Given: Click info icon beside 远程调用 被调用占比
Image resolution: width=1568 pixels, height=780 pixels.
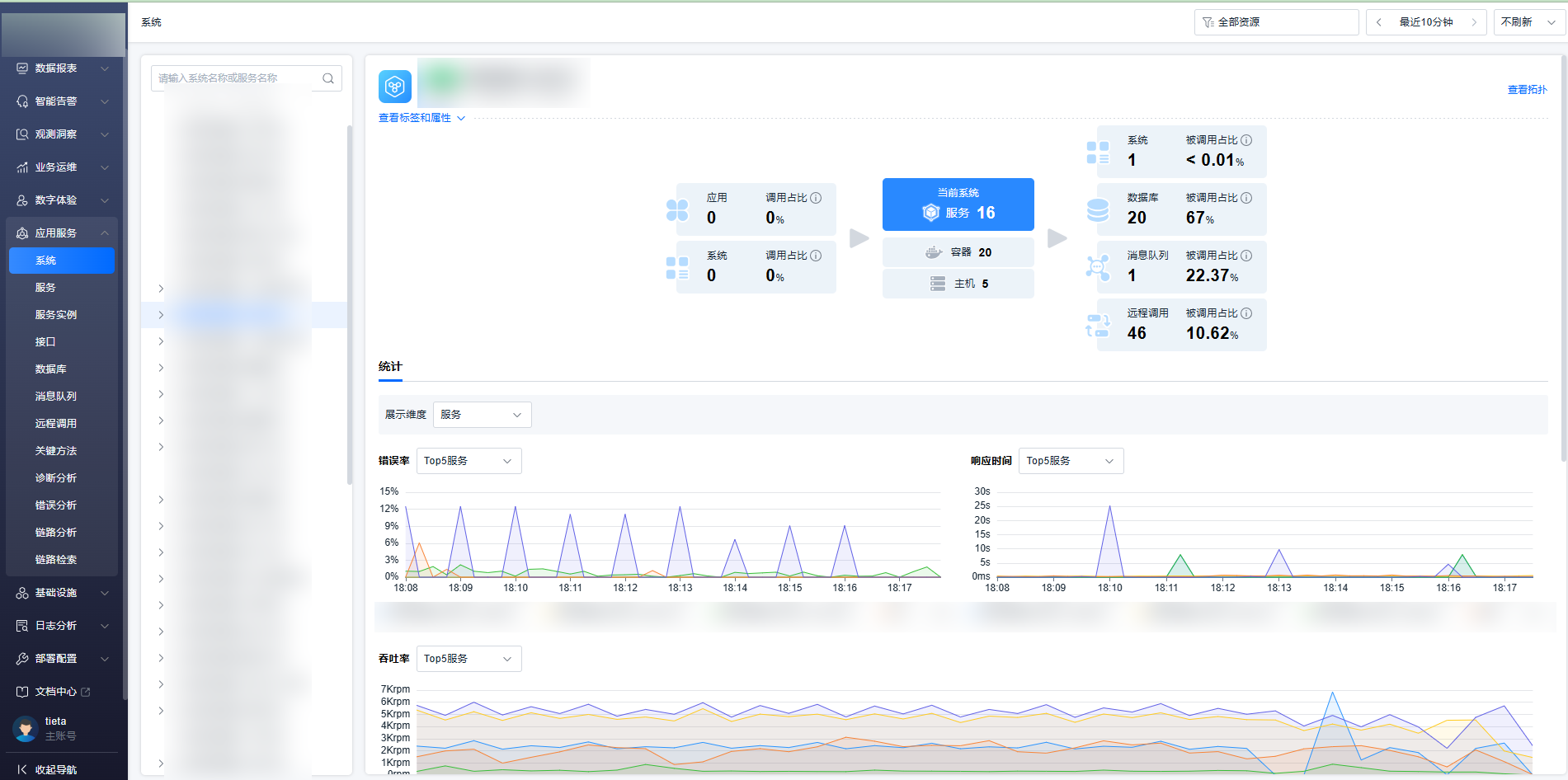Looking at the screenshot, I should pyautogui.click(x=1246, y=313).
